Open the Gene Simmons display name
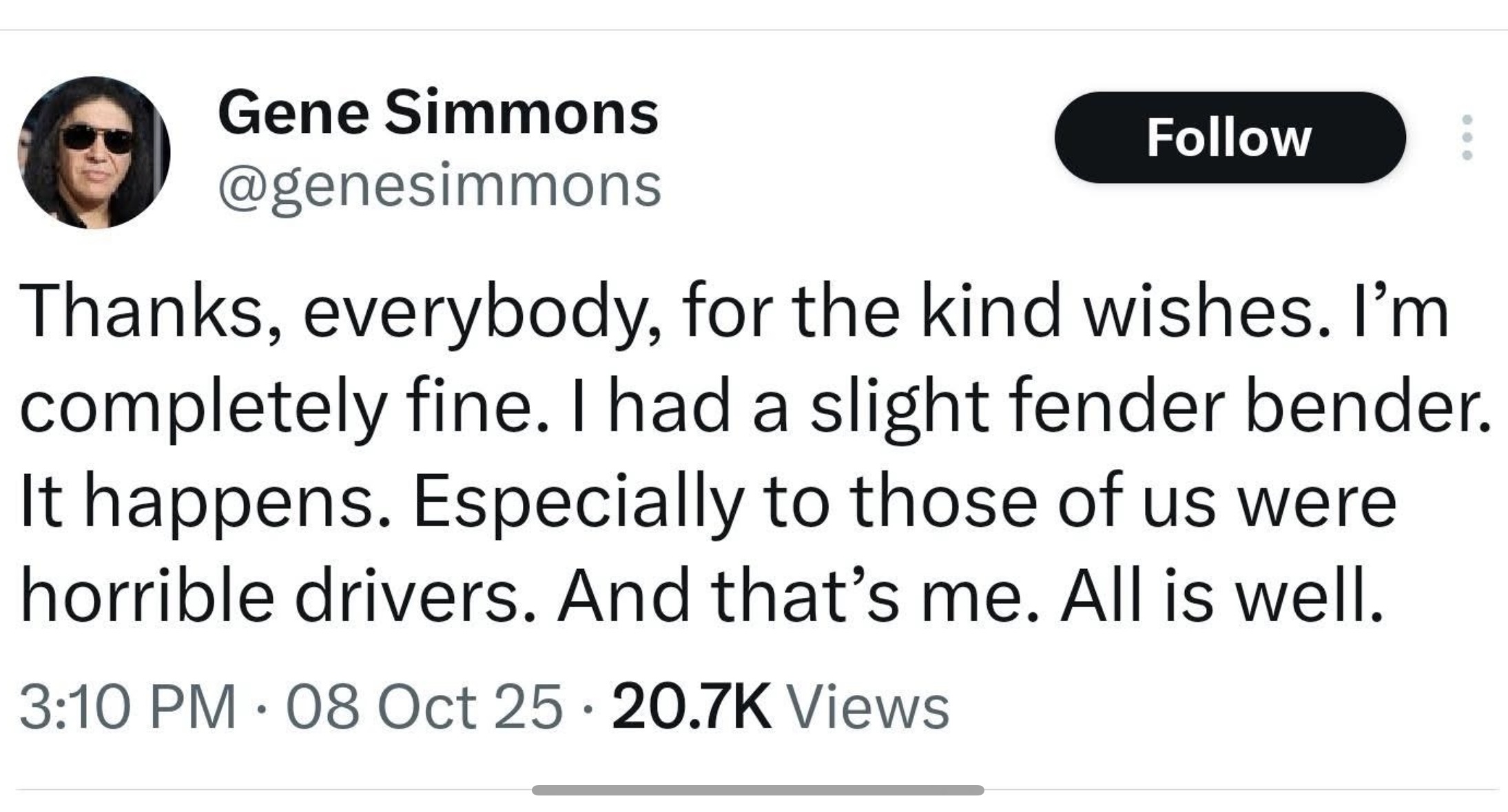The image size is (1508, 812). coord(438,113)
